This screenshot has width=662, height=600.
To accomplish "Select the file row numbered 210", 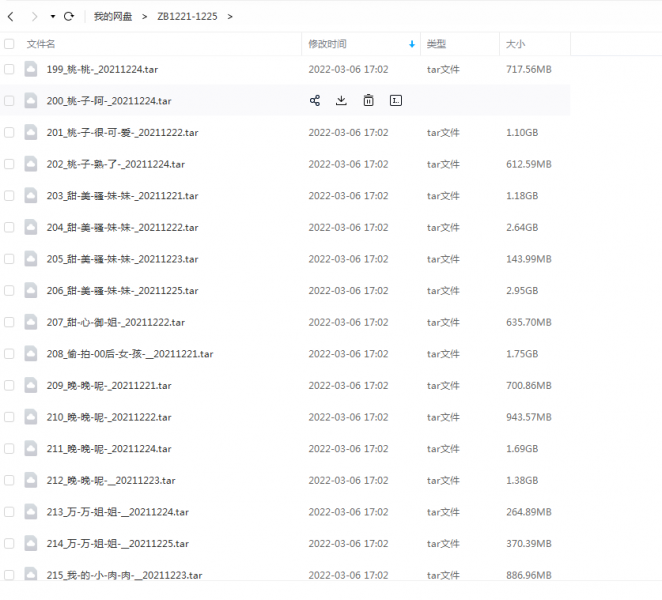I will (x=109, y=417).
